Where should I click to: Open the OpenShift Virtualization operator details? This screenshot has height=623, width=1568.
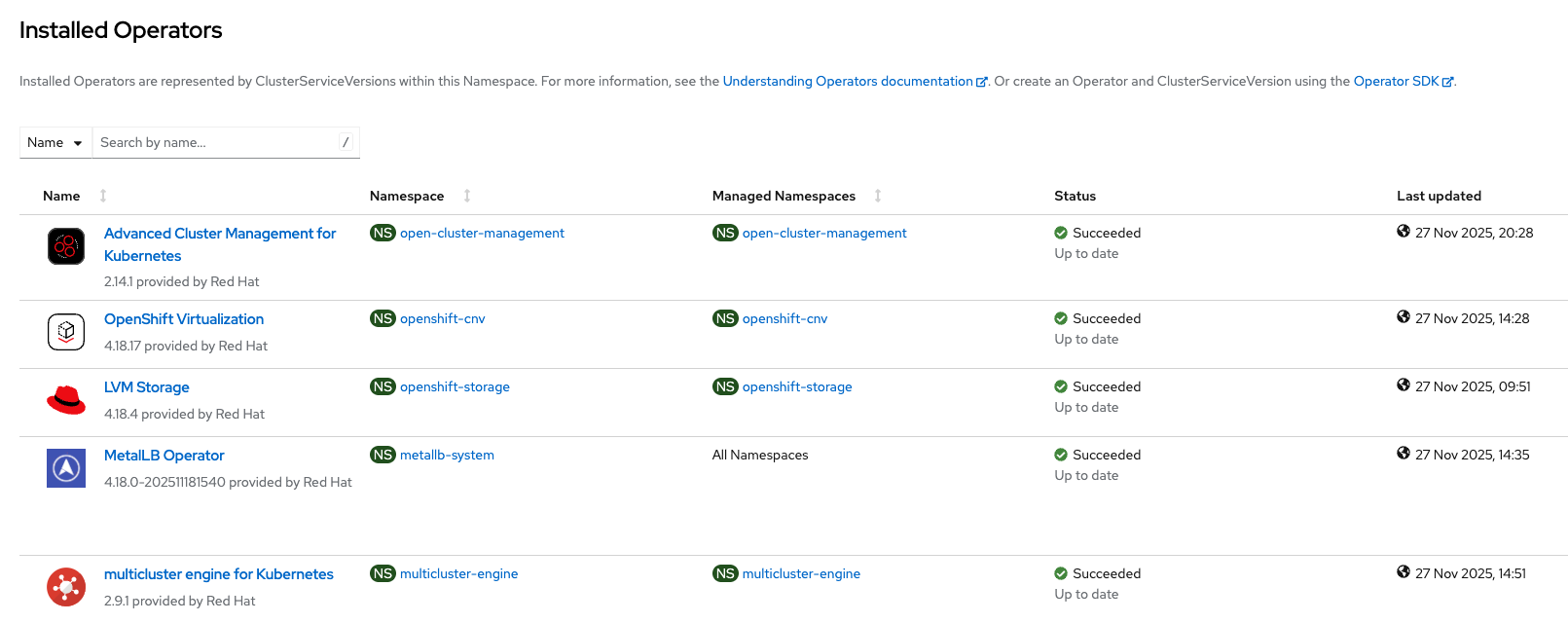tap(184, 319)
